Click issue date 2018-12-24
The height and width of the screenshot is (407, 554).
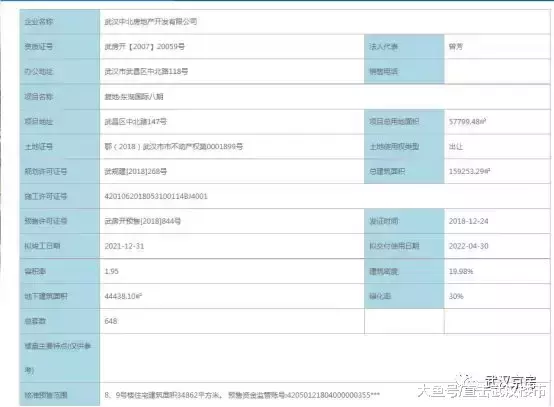[x=468, y=221]
